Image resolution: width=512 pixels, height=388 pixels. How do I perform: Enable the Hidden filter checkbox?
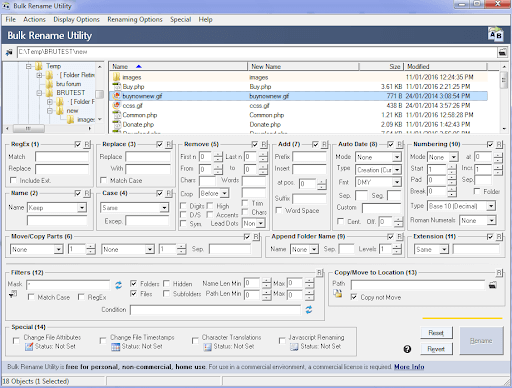(166, 283)
